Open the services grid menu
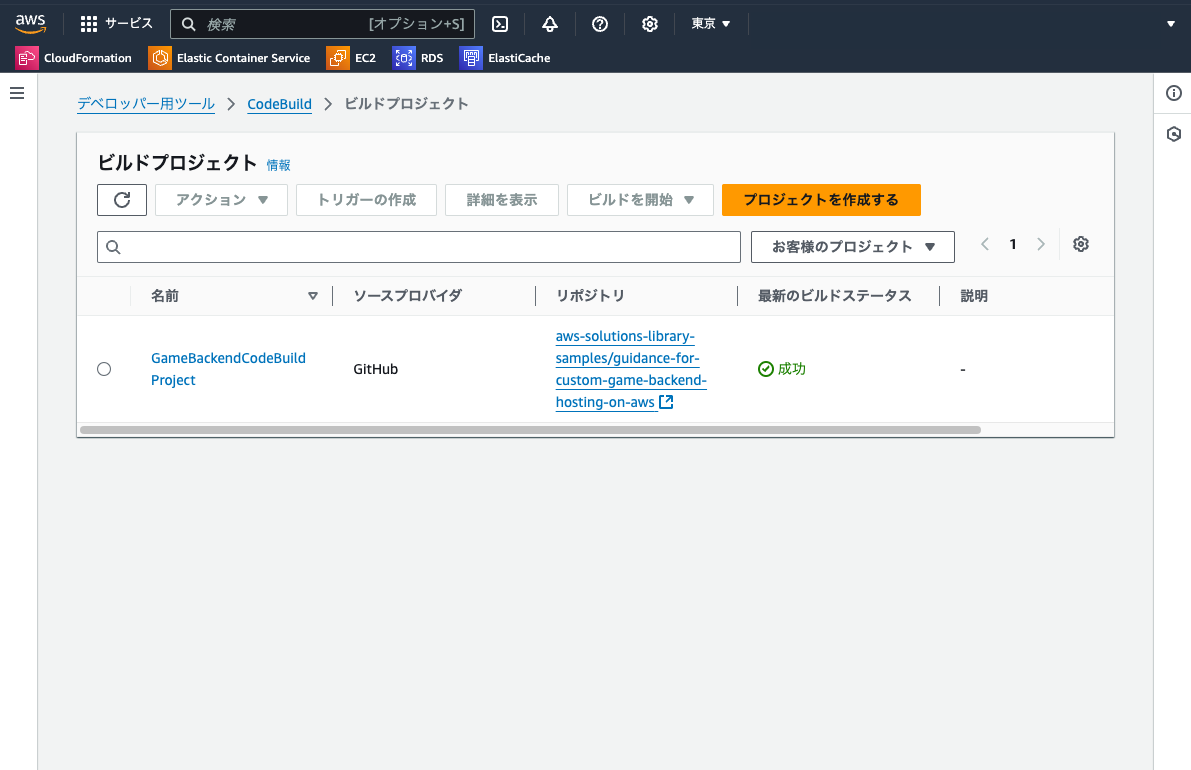Viewport: 1191px width, 770px height. [x=116, y=24]
